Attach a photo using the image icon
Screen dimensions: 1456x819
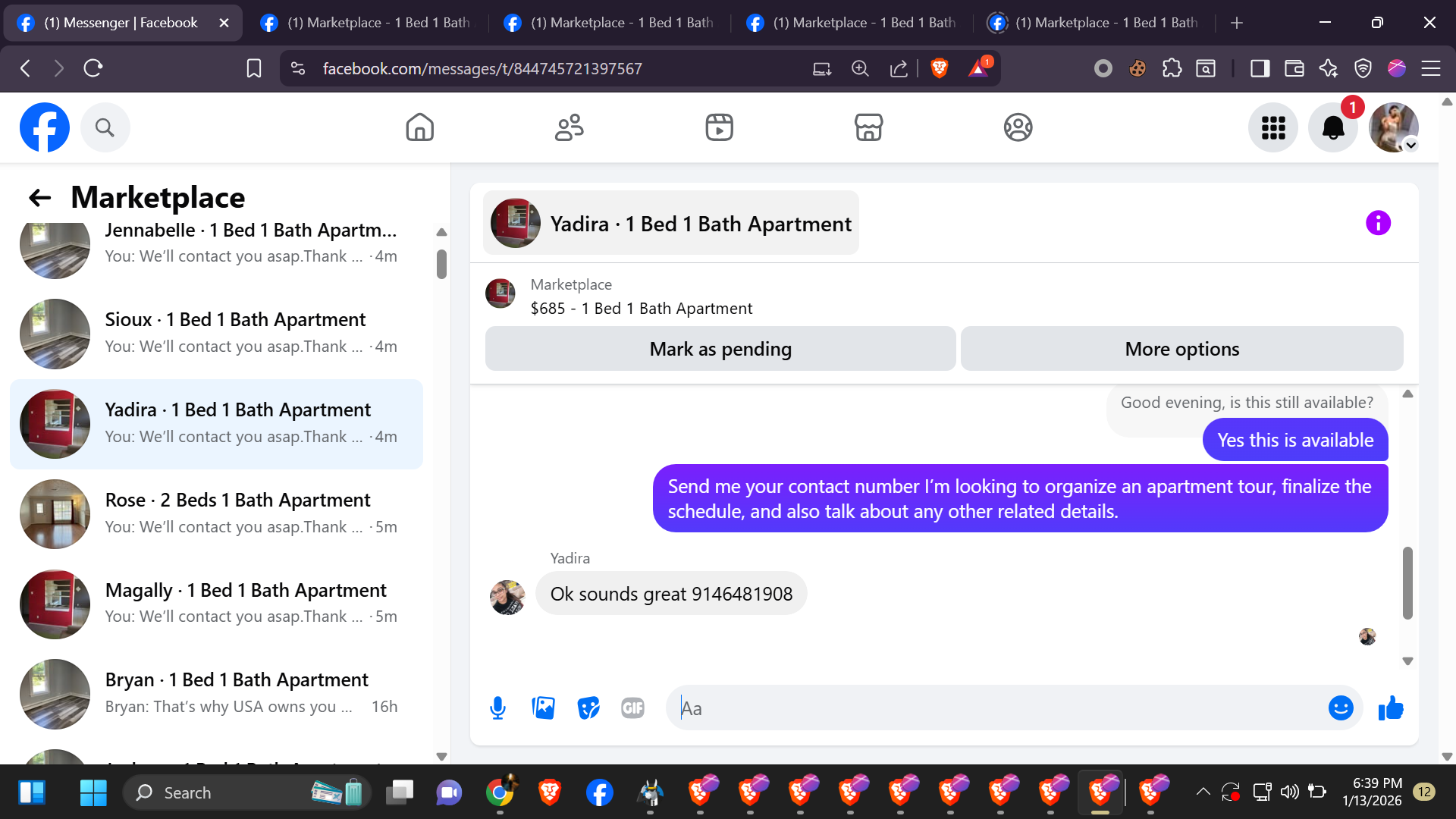coord(543,708)
